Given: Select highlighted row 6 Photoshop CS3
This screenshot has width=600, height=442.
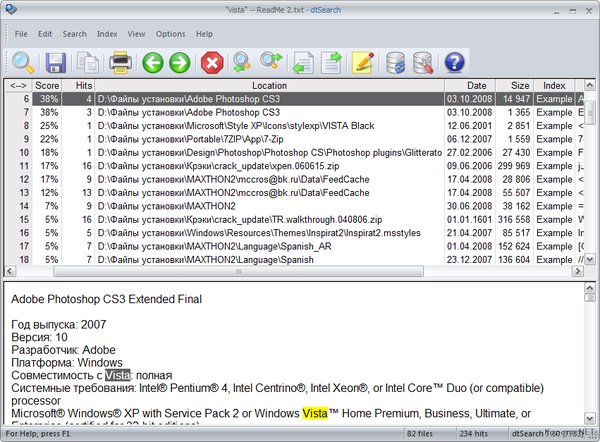Looking at the screenshot, I should (x=294, y=99).
